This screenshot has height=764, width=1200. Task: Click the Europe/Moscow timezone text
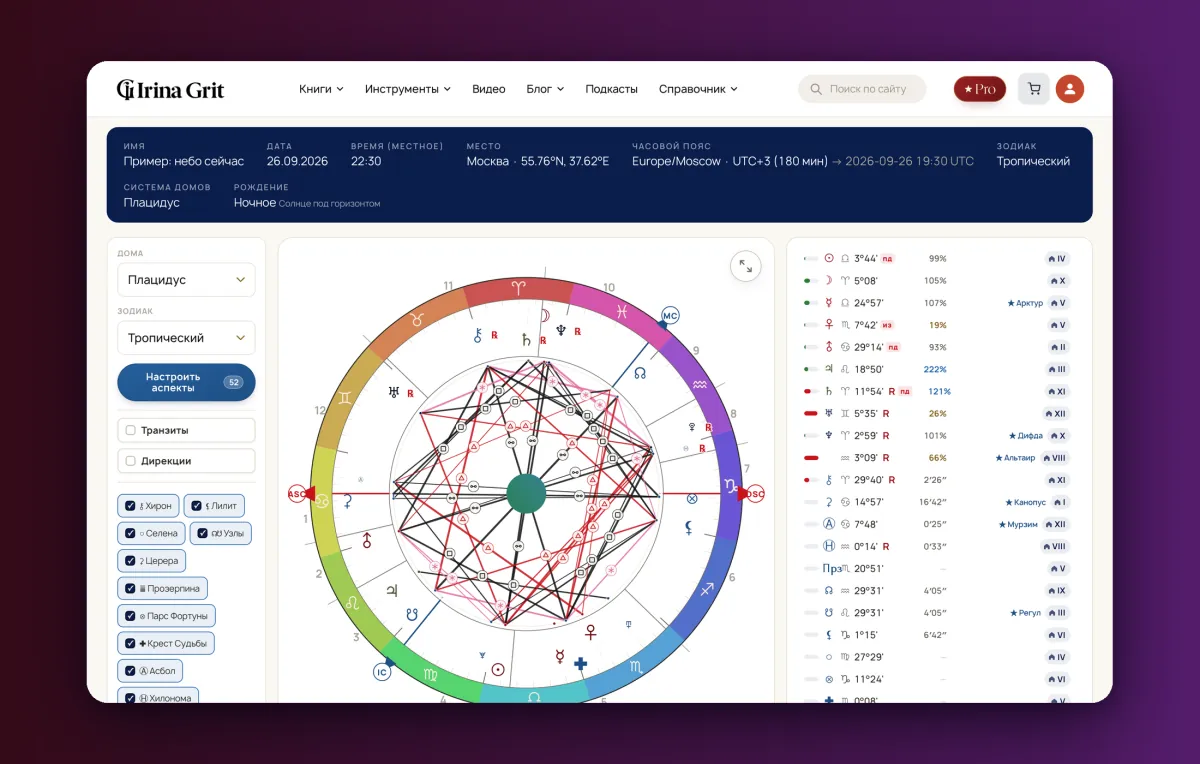click(676, 161)
